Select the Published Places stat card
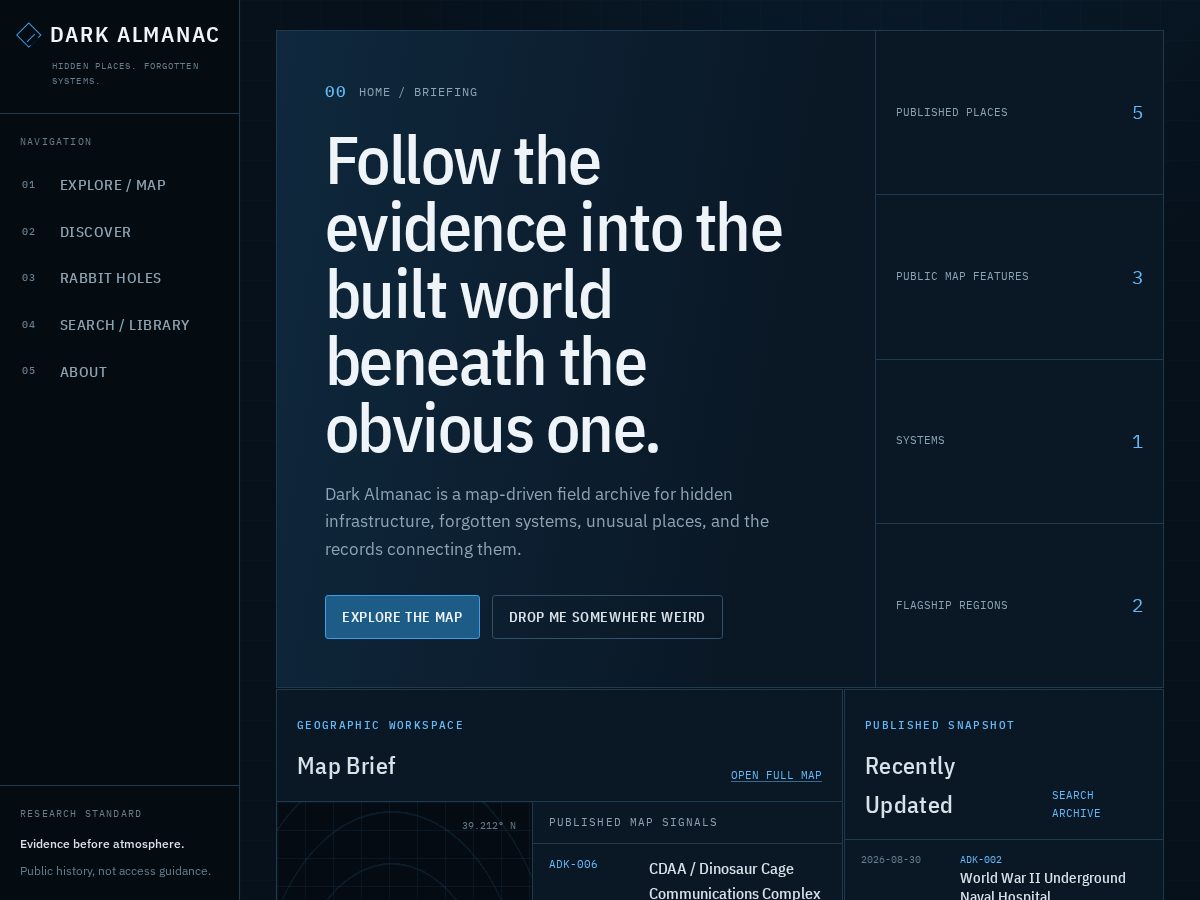Image resolution: width=1200 pixels, height=900 pixels. (1019, 112)
